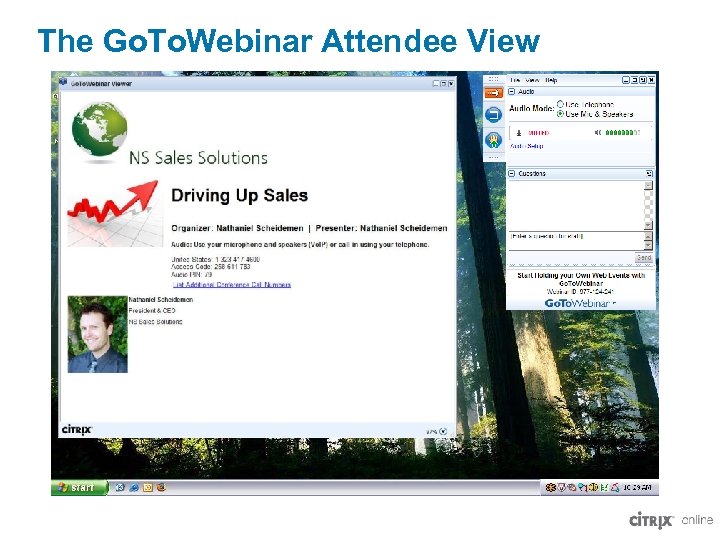Click the NS Sales Solutions globe logo

(x=99, y=130)
